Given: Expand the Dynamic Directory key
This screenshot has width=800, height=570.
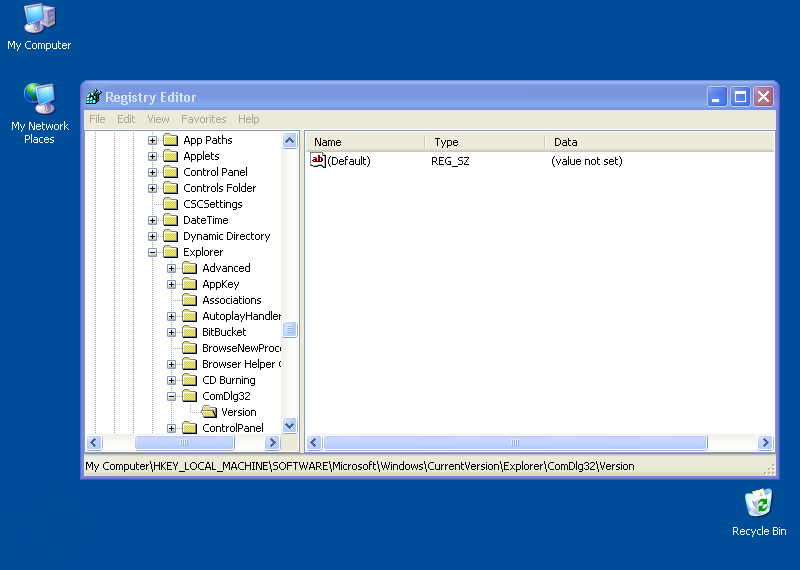Looking at the screenshot, I should pyautogui.click(x=152, y=236).
